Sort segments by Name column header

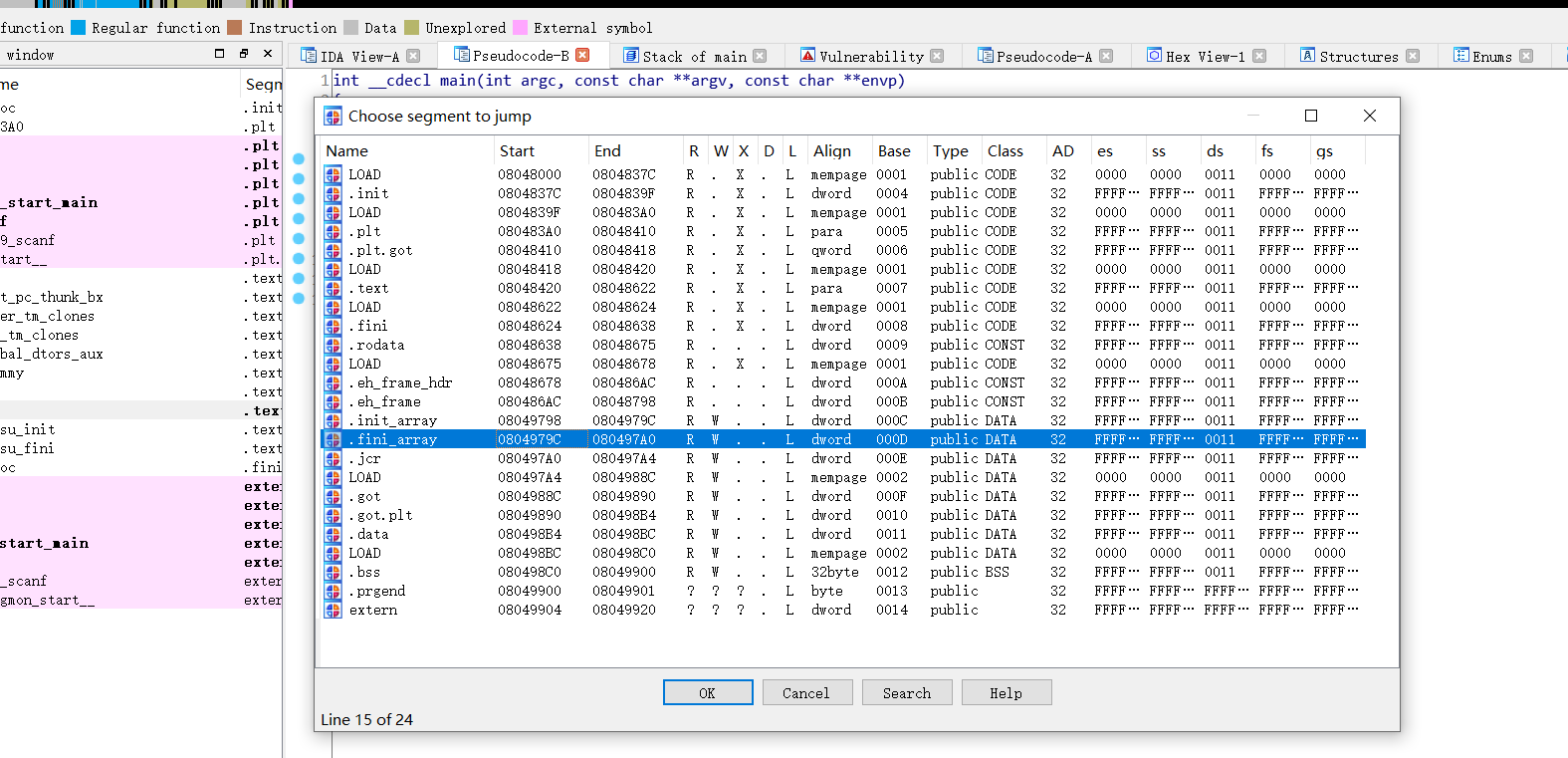(x=407, y=151)
